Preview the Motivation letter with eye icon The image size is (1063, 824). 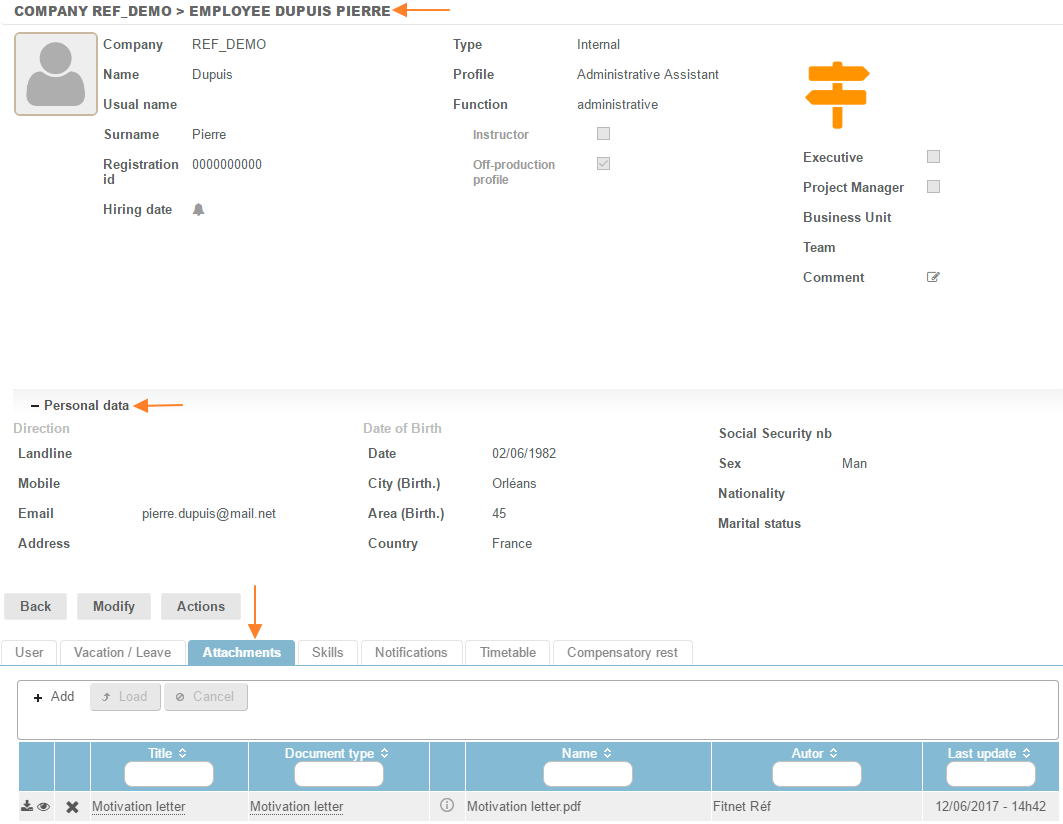point(44,806)
